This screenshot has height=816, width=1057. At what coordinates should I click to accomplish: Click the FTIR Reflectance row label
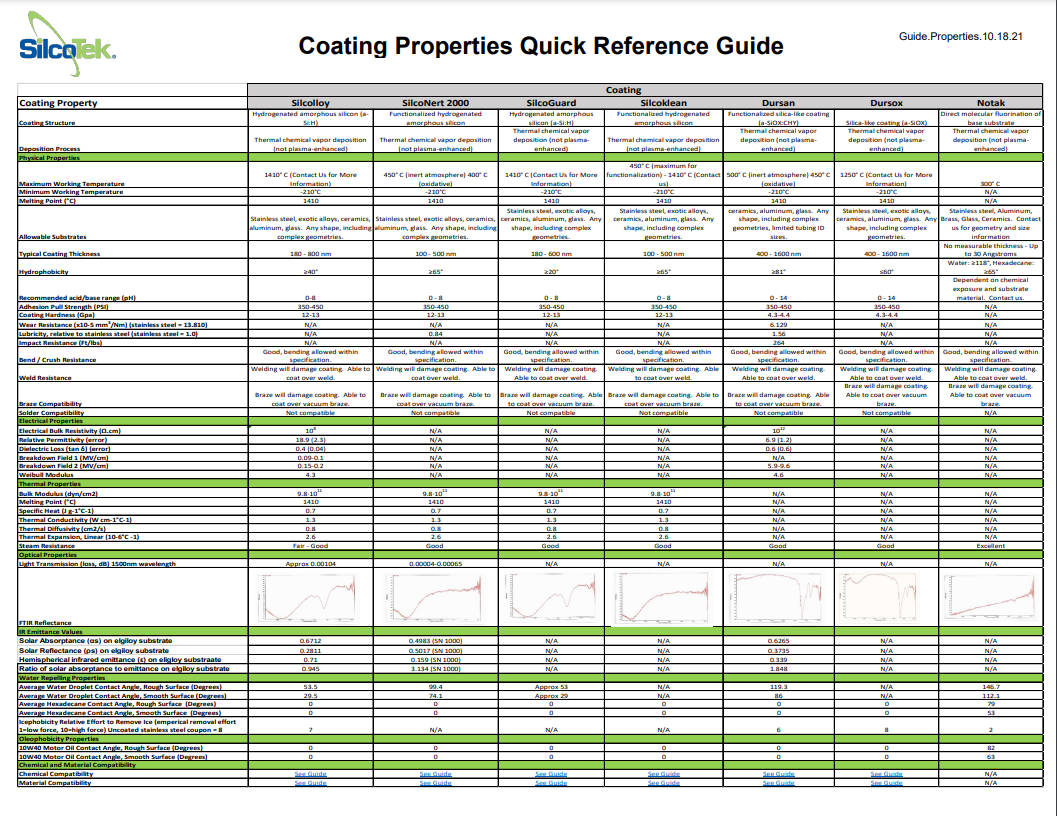tap(45, 623)
